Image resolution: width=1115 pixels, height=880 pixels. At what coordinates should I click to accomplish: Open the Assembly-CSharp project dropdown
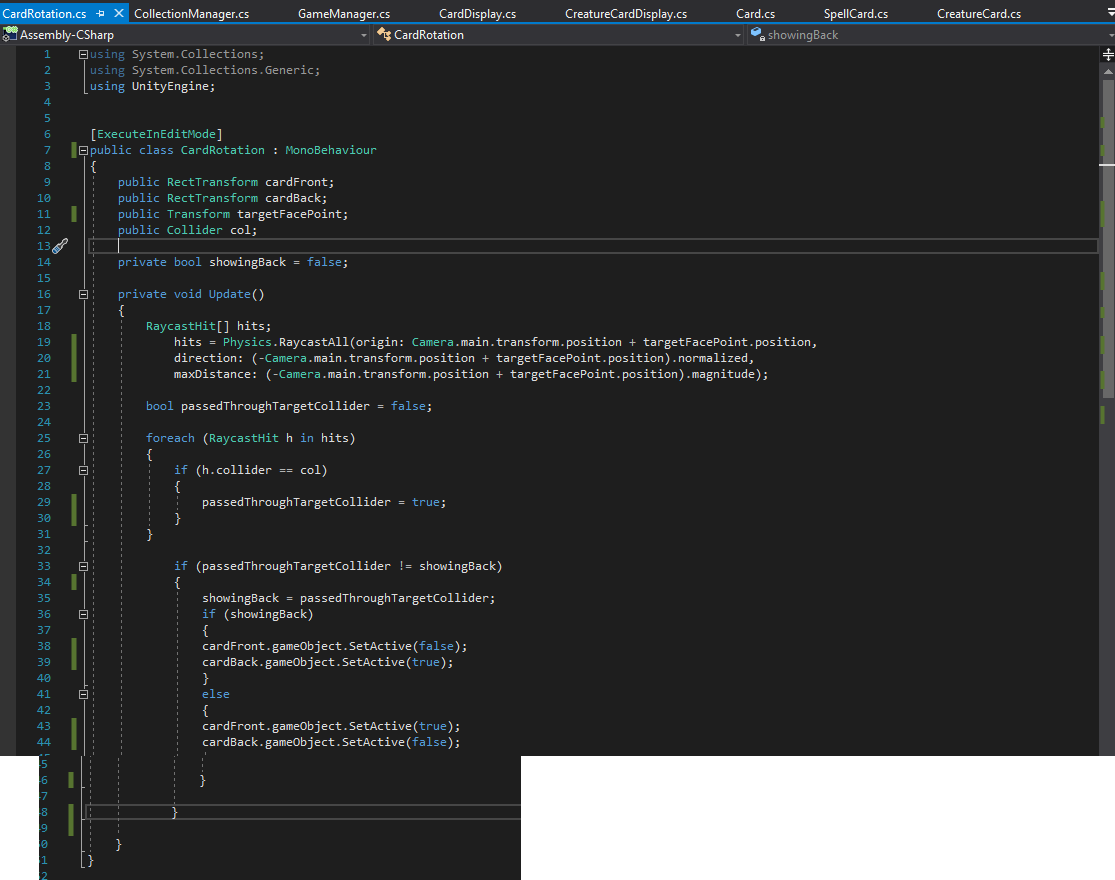pyautogui.click(x=364, y=35)
